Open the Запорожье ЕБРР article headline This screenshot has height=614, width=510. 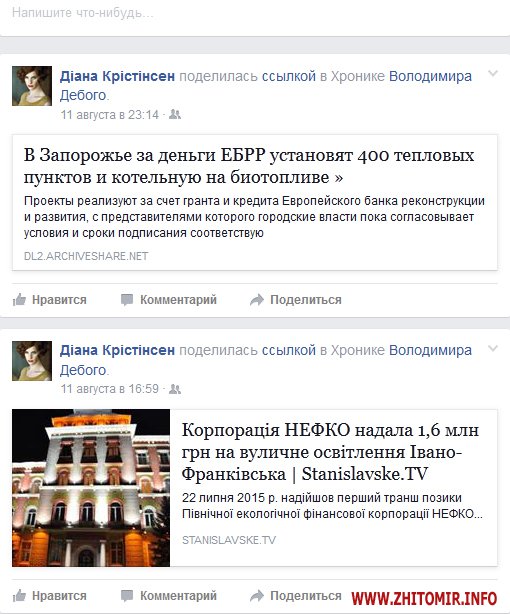point(249,166)
